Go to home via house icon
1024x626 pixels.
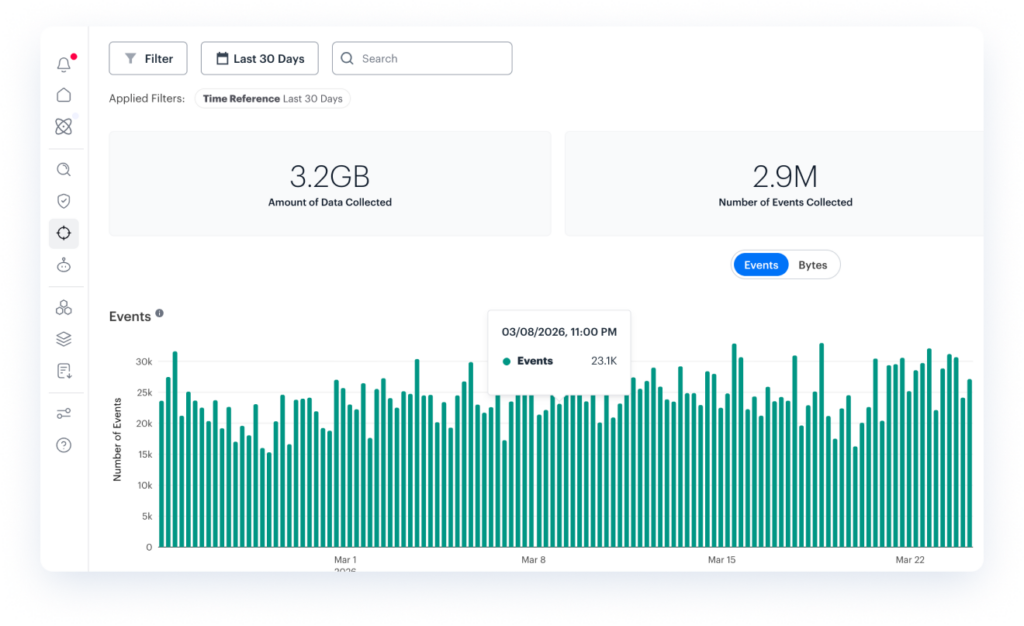pyautogui.click(x=64, y=95)
